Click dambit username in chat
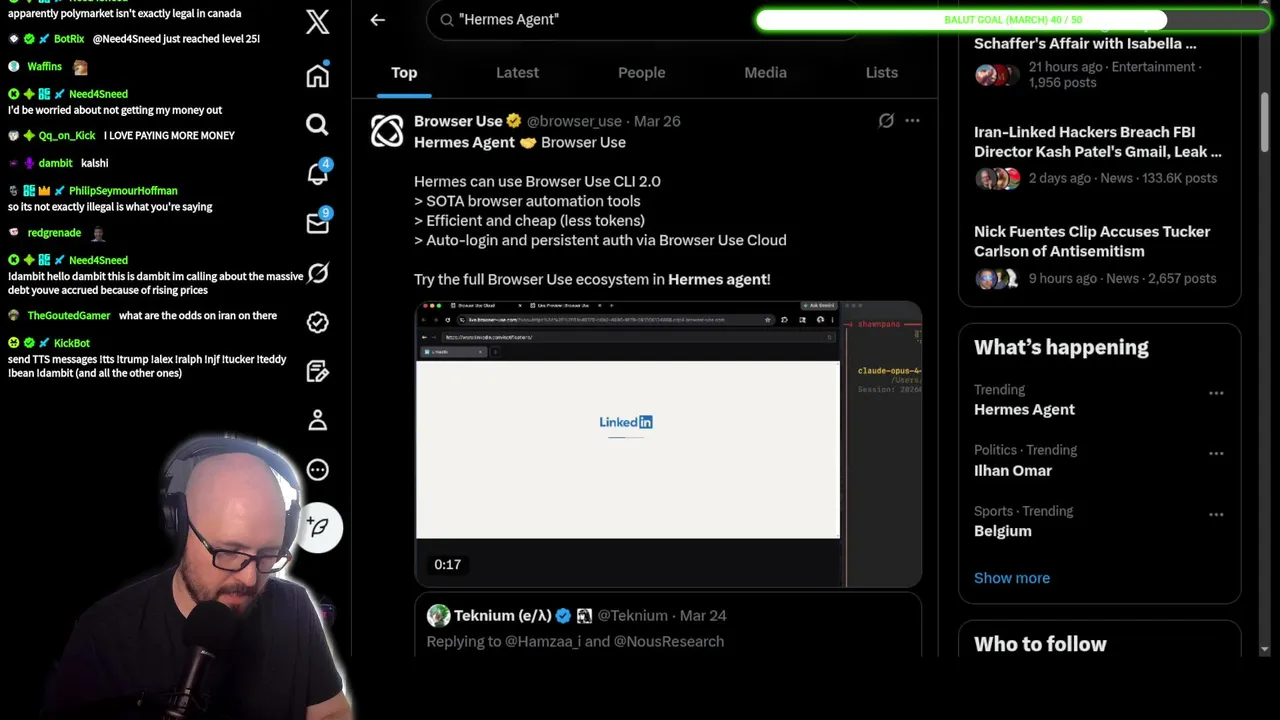 point(55,163)
